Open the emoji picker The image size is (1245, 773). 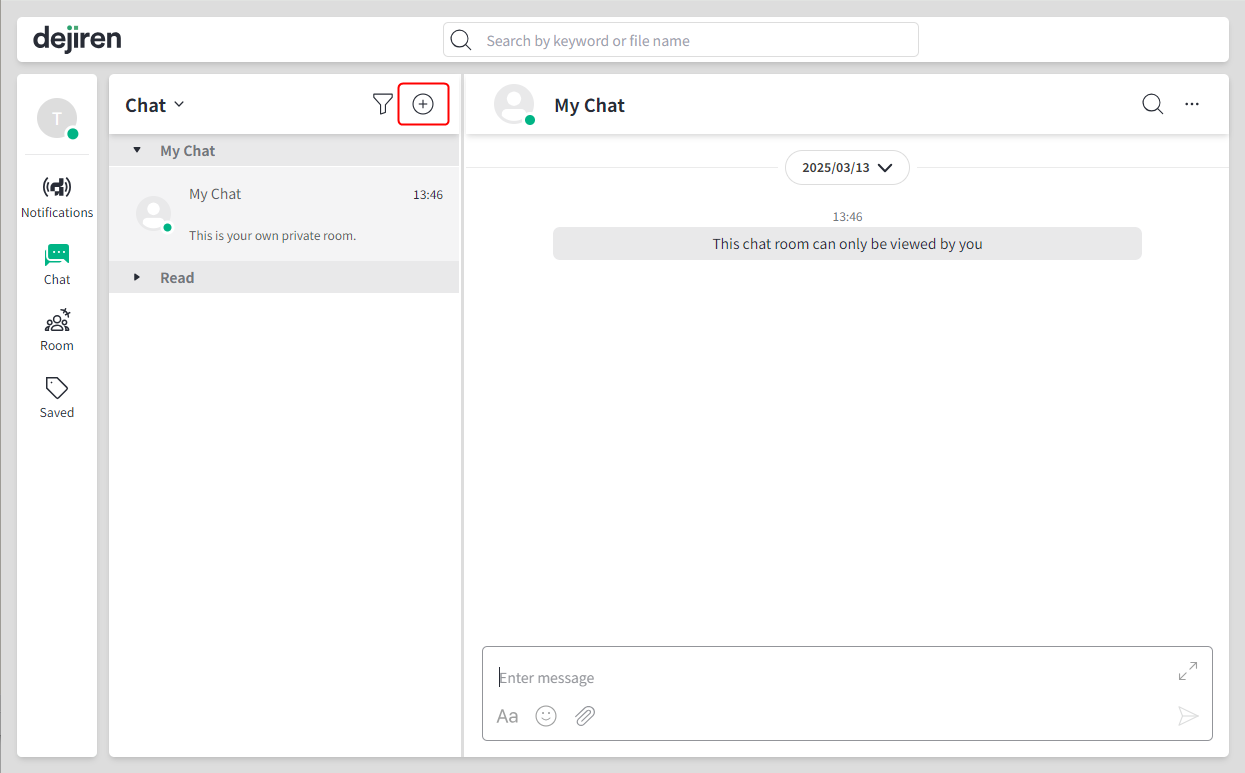pos(546,716)
